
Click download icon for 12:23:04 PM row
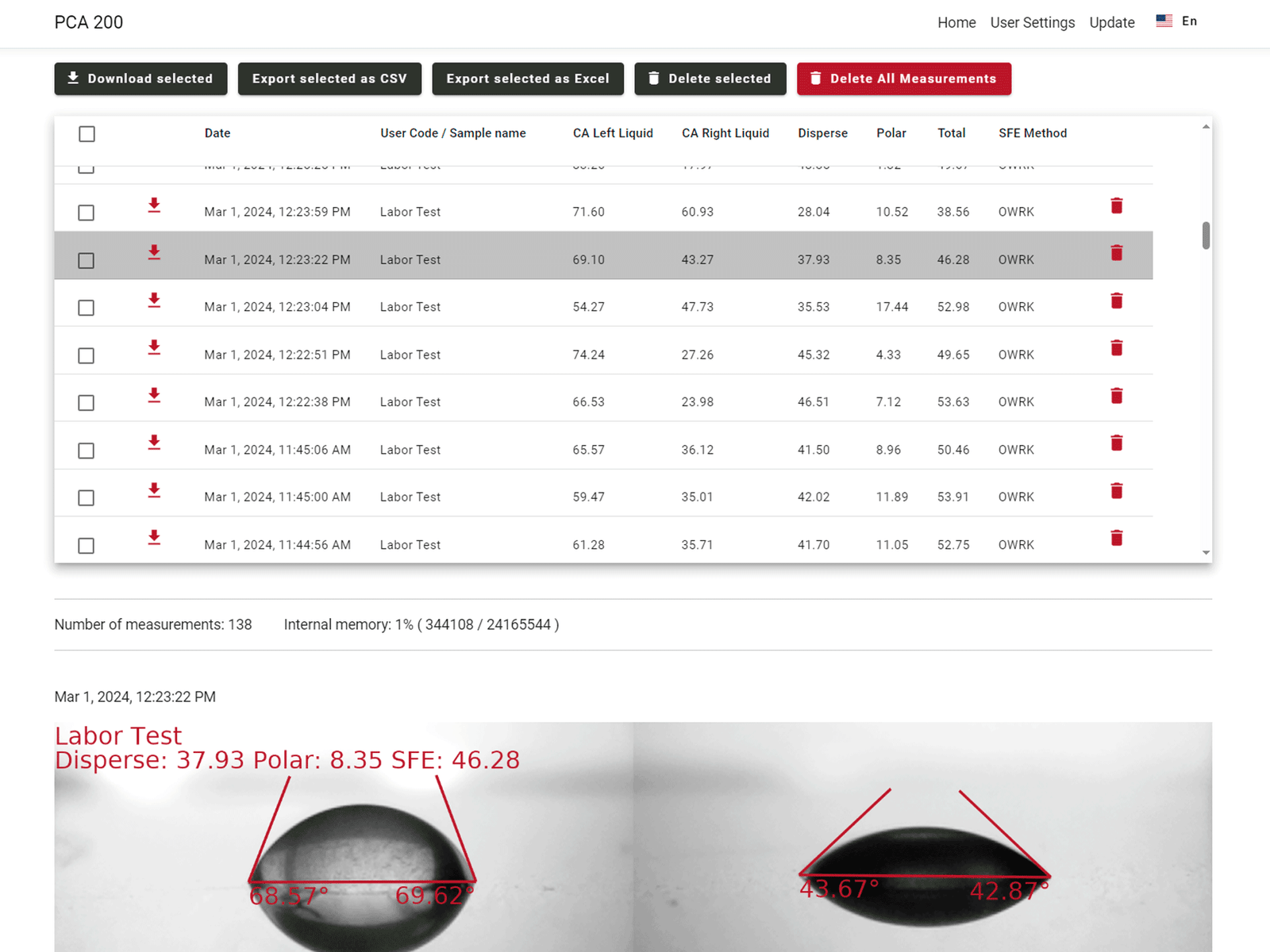point(154,301)
